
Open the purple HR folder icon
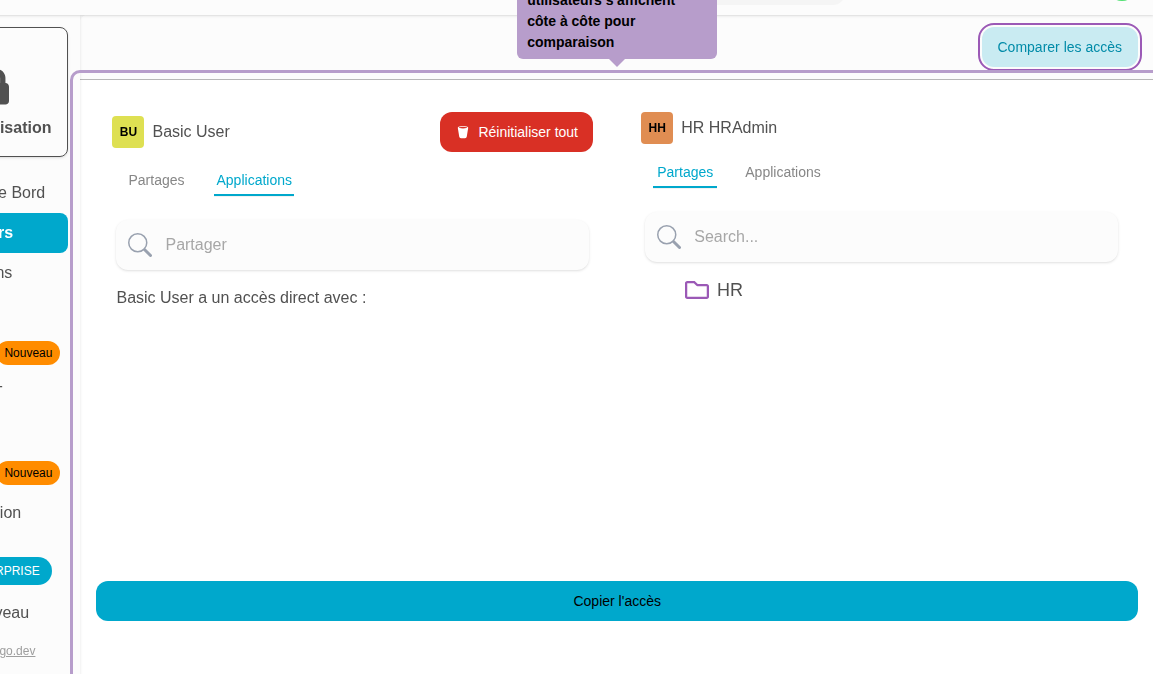coord(697,289)
